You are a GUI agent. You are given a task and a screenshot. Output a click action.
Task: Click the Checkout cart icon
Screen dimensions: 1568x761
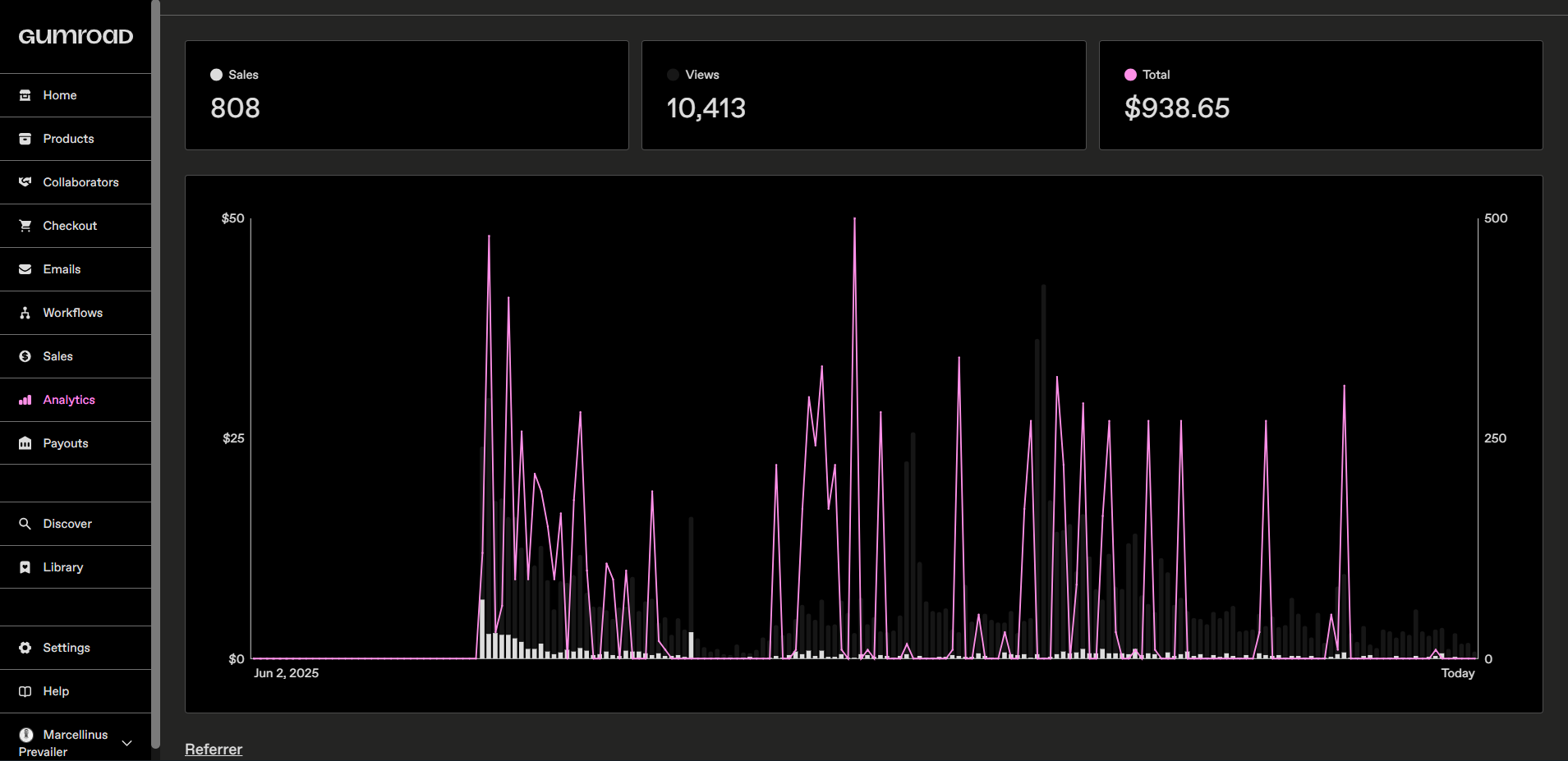click(25, 226)
